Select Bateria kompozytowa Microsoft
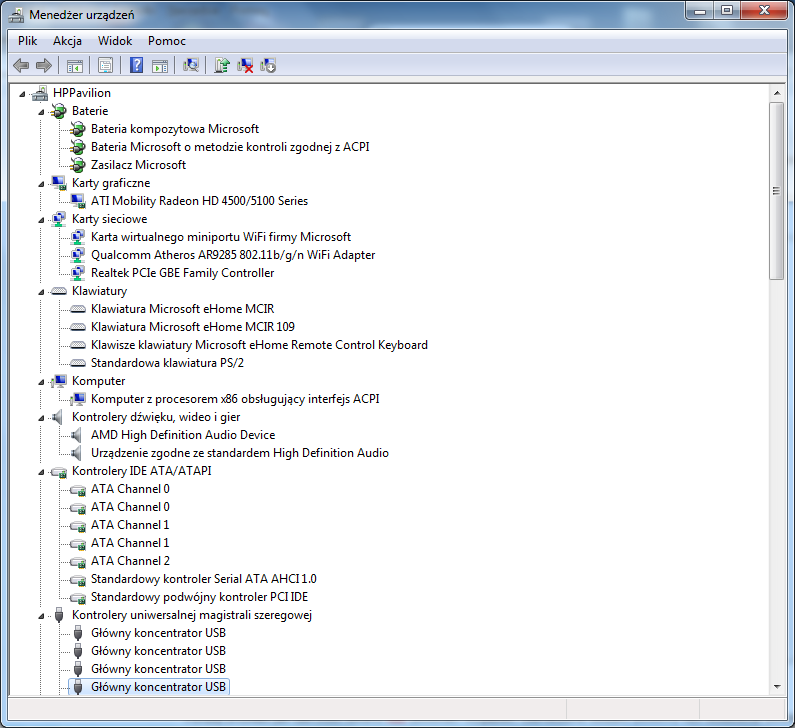The width and height of the screenshot is (795, 728). coord(175,129)
